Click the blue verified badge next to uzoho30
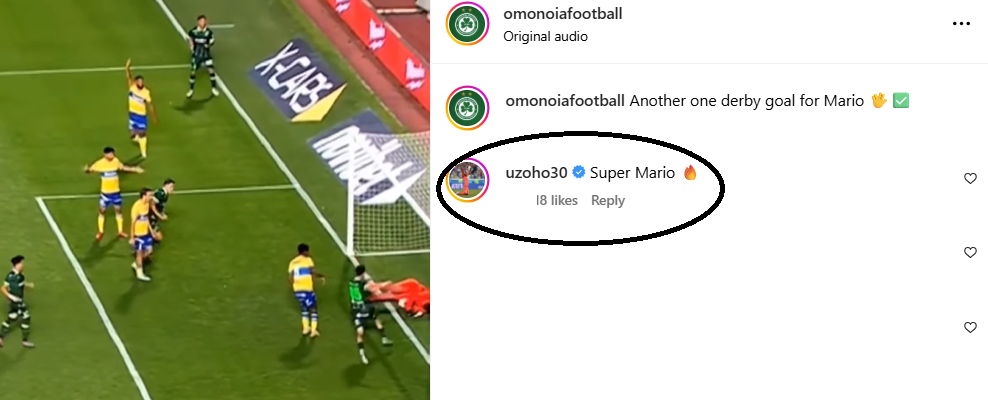988x400 pixels. (578, 173)
